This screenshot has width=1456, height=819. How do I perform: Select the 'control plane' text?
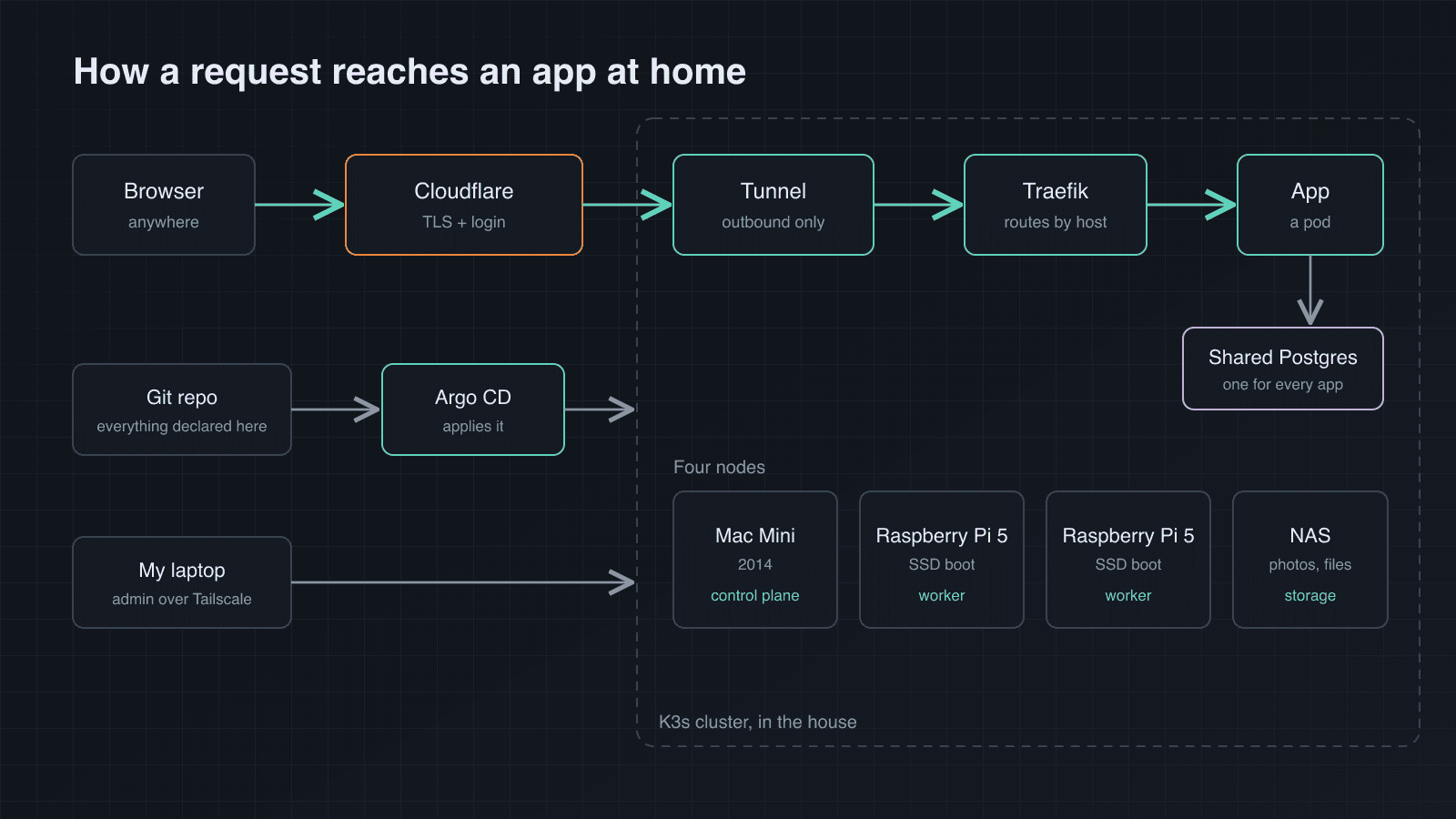click(755, 595)
